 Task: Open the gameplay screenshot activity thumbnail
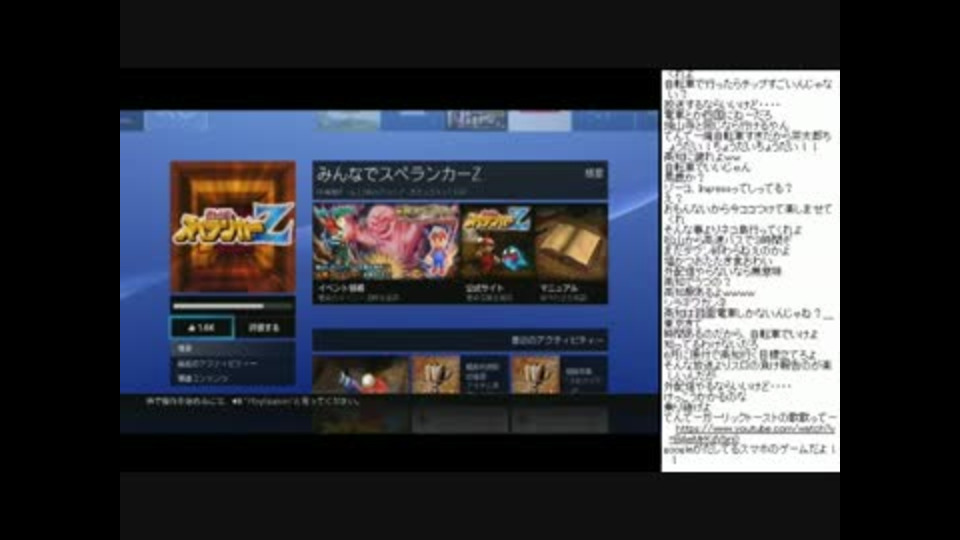click(361, 374)
